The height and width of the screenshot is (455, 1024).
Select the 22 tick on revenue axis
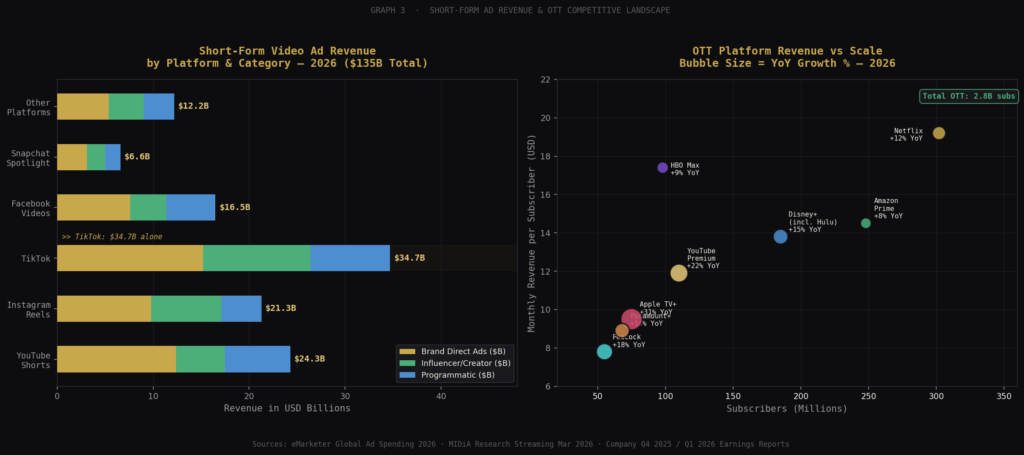[x=545, y=80]
